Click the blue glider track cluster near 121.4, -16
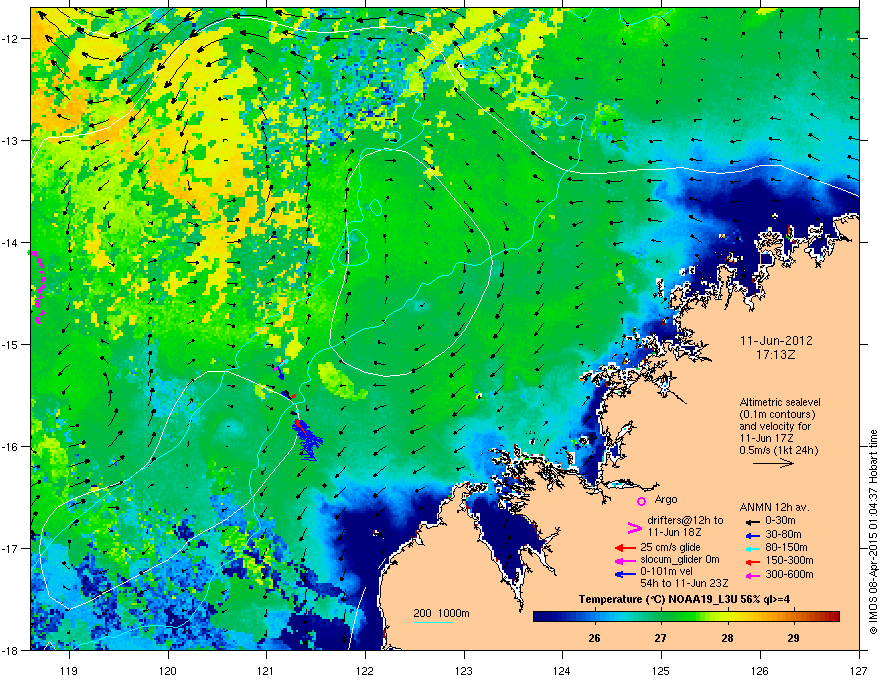This screenshot has height=680, width=880. coord(307,440)
